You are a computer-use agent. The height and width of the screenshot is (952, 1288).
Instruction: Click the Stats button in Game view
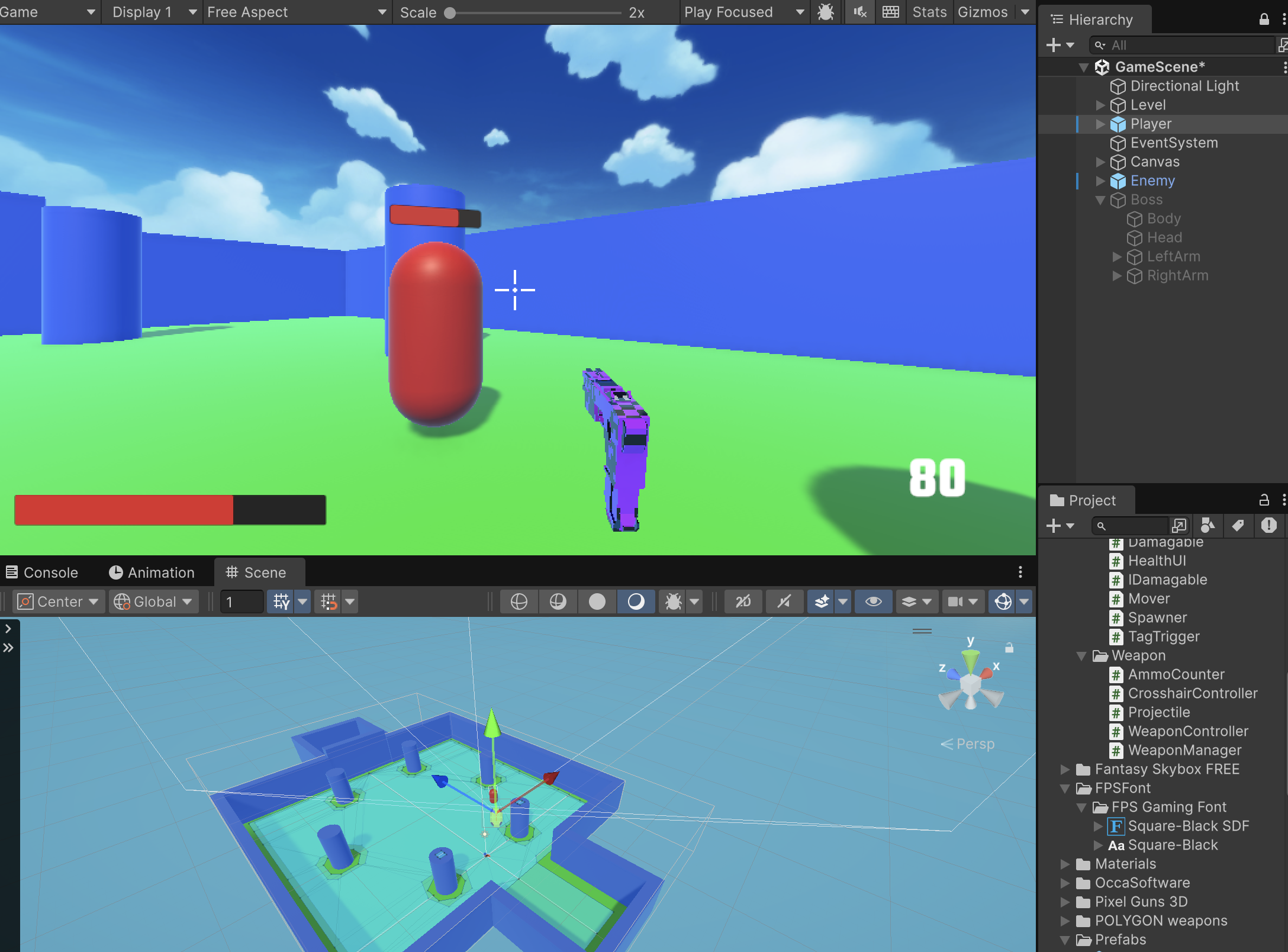(x=929, y=12)
